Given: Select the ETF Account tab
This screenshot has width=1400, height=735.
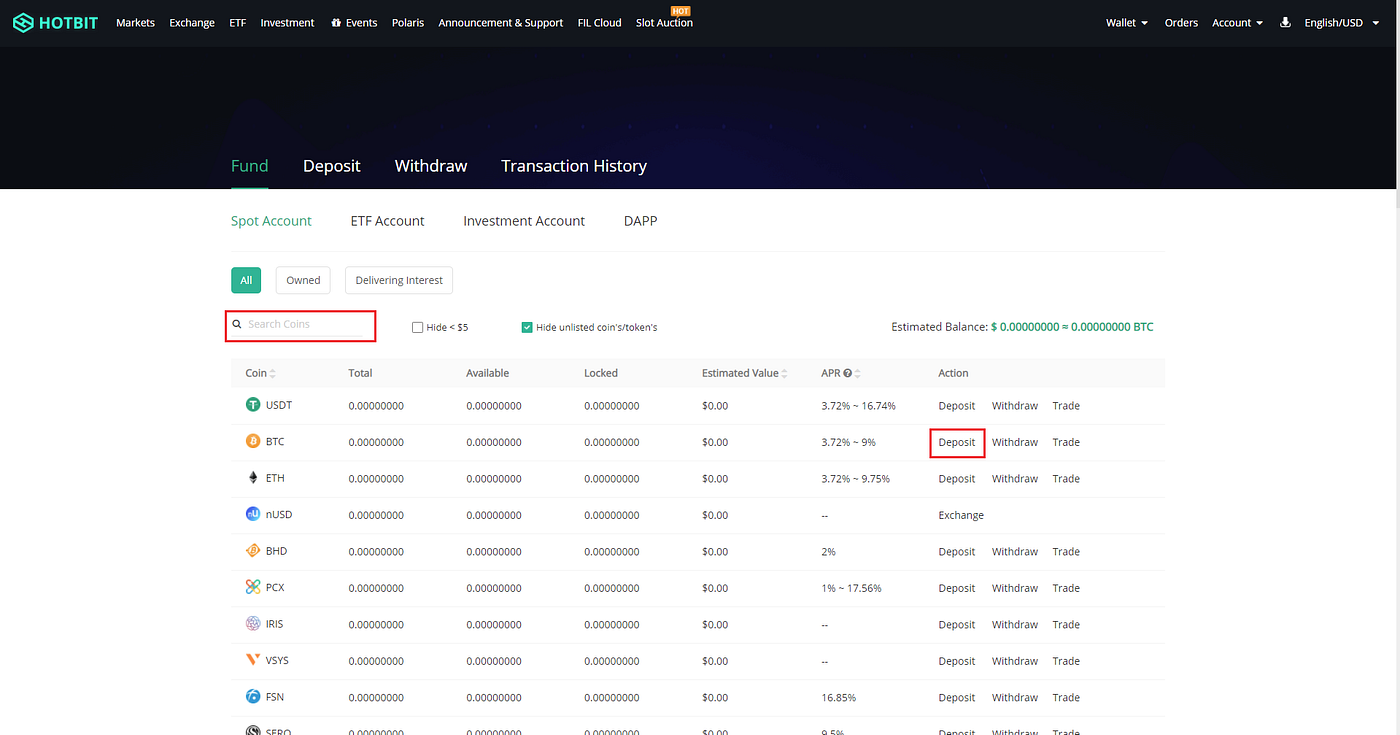Looking at the screenshot, I should point(388,221).
